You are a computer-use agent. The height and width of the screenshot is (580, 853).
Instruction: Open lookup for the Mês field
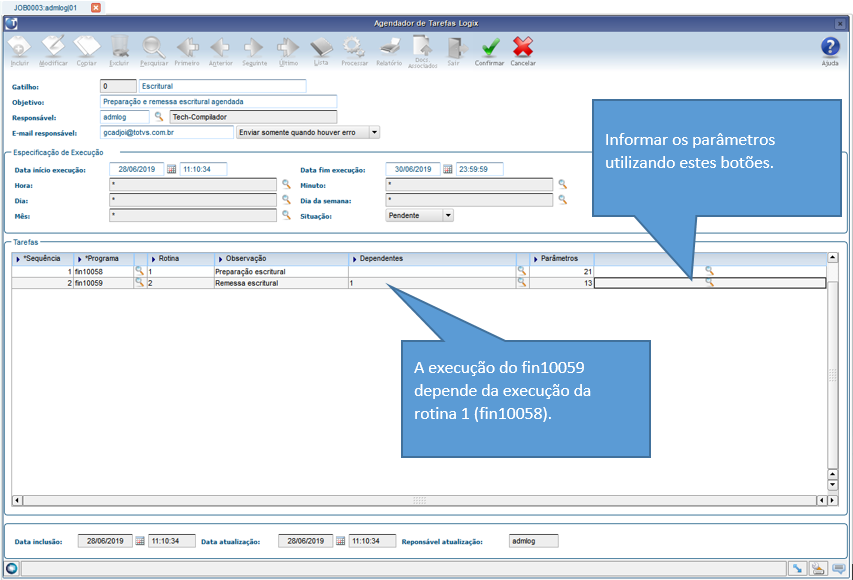pos(287,215)
